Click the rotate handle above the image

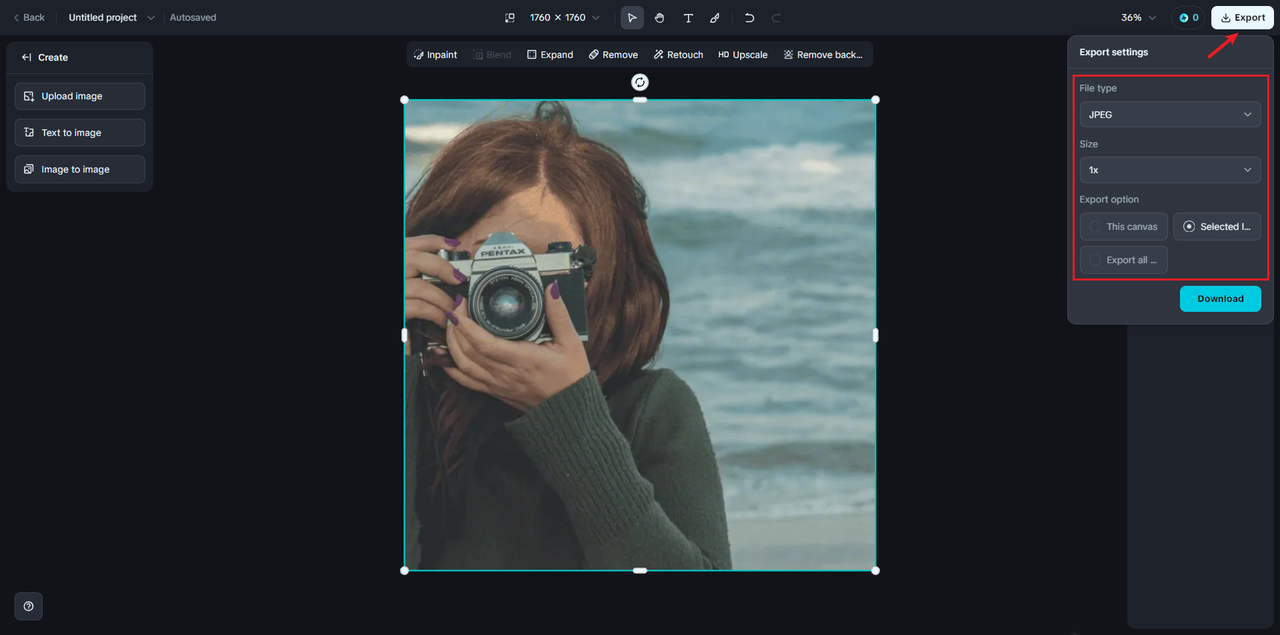tap(640, 82)
